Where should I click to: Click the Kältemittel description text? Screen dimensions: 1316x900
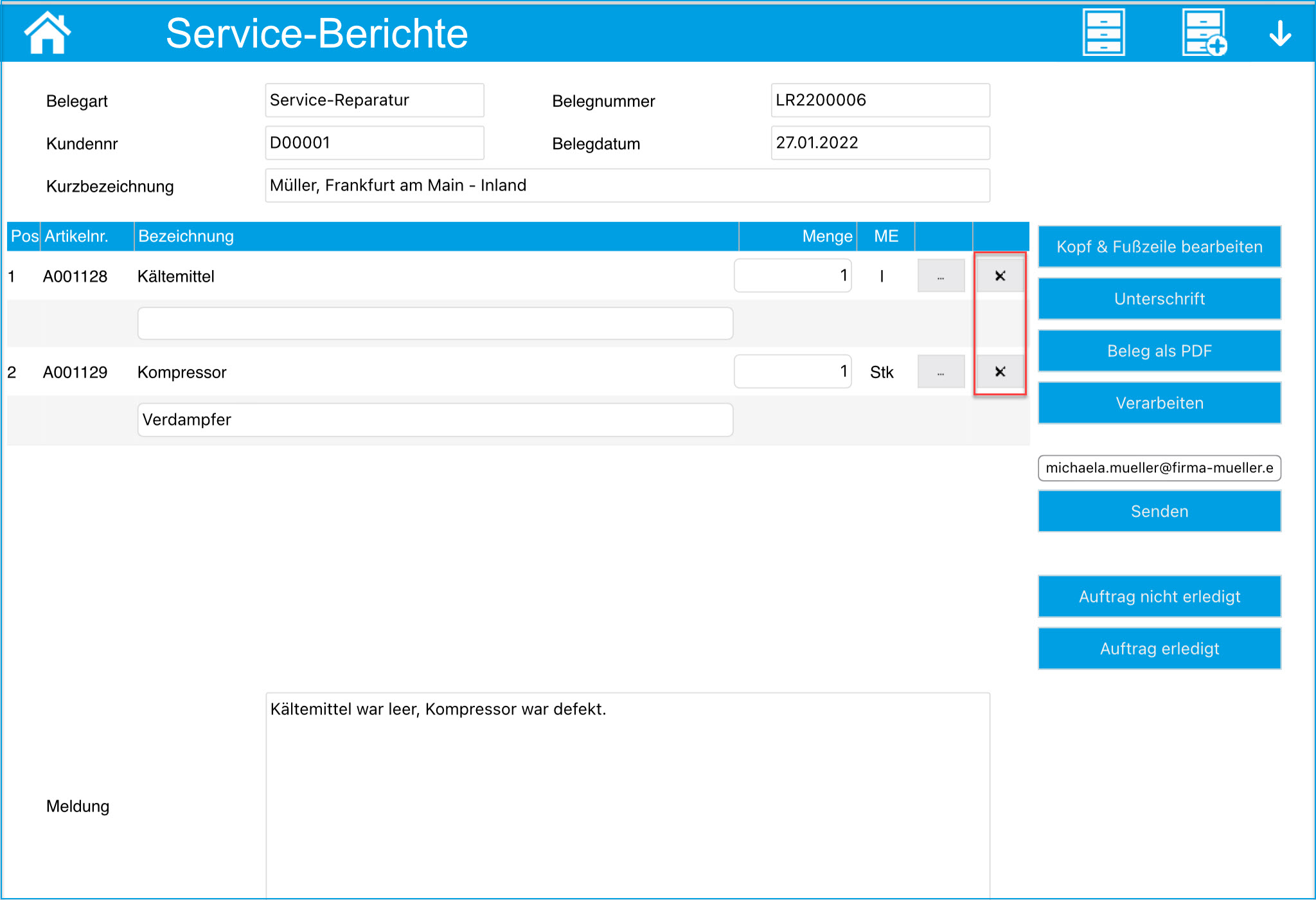175,276
